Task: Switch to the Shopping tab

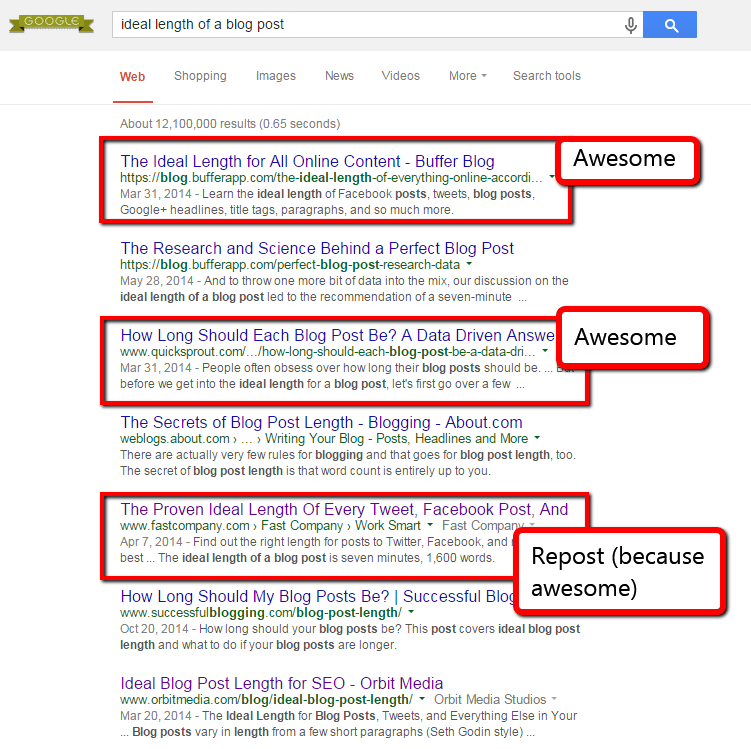Action: [x=200, y=76]
